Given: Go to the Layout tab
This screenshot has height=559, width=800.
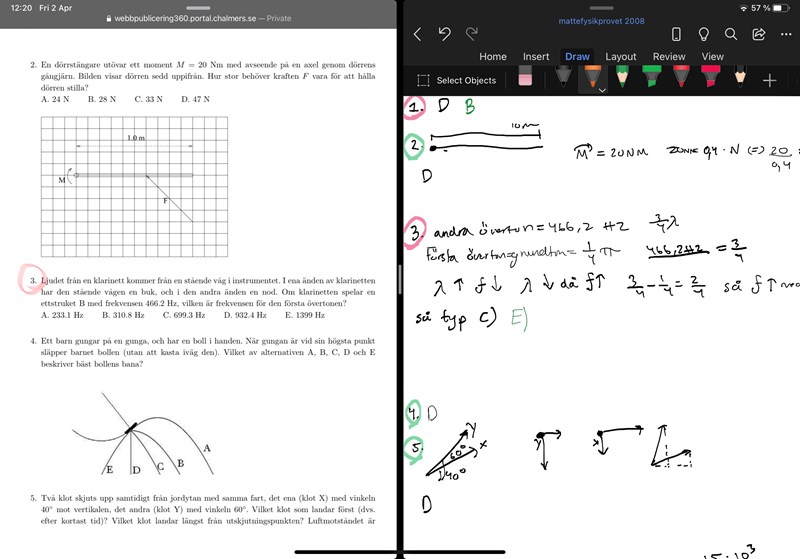Looking at the screenshot, I should pos(620,57).
